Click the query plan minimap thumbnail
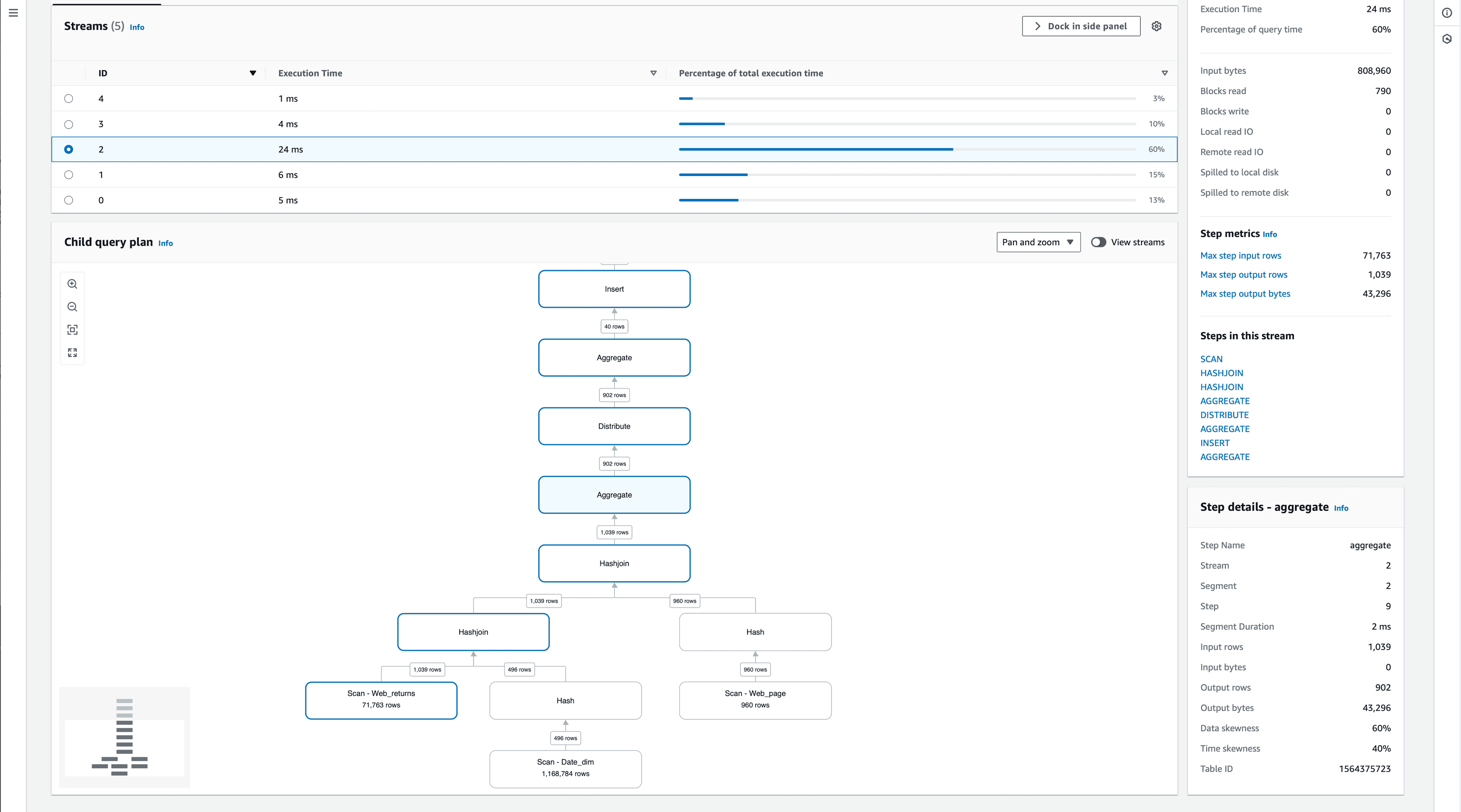Screen dimensions: 1461x812 tap(124, 737)
